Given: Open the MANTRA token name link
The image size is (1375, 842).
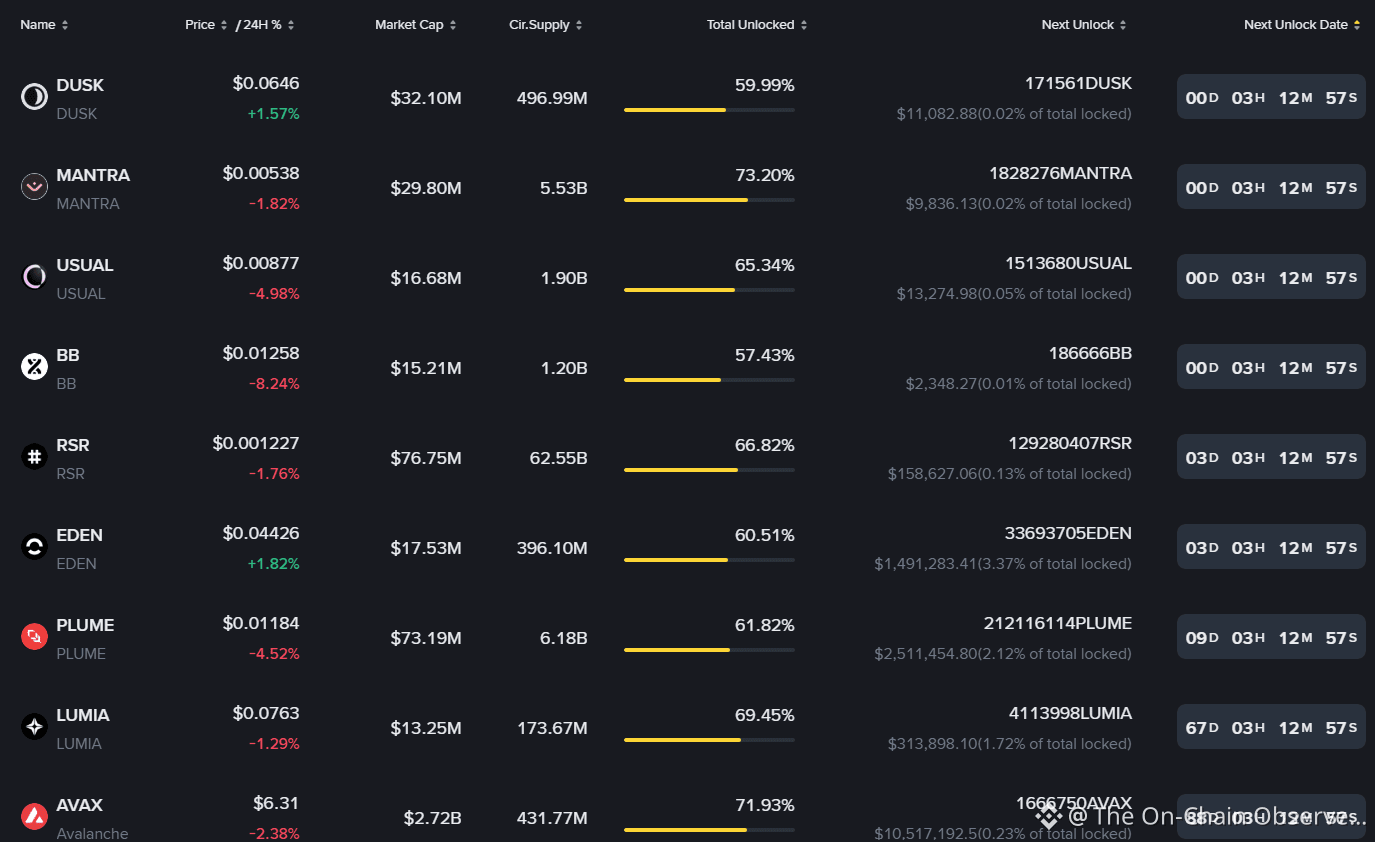Looking at the screenshot, I should tap(93, 176).
